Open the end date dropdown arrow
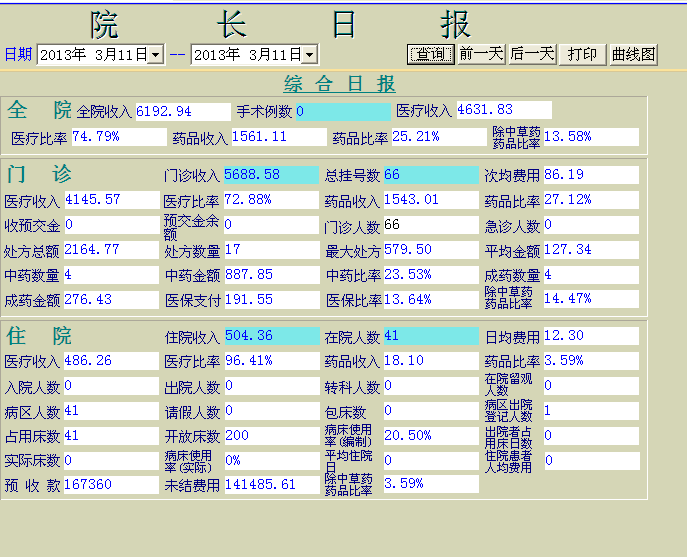 click(x=310, y=55)
